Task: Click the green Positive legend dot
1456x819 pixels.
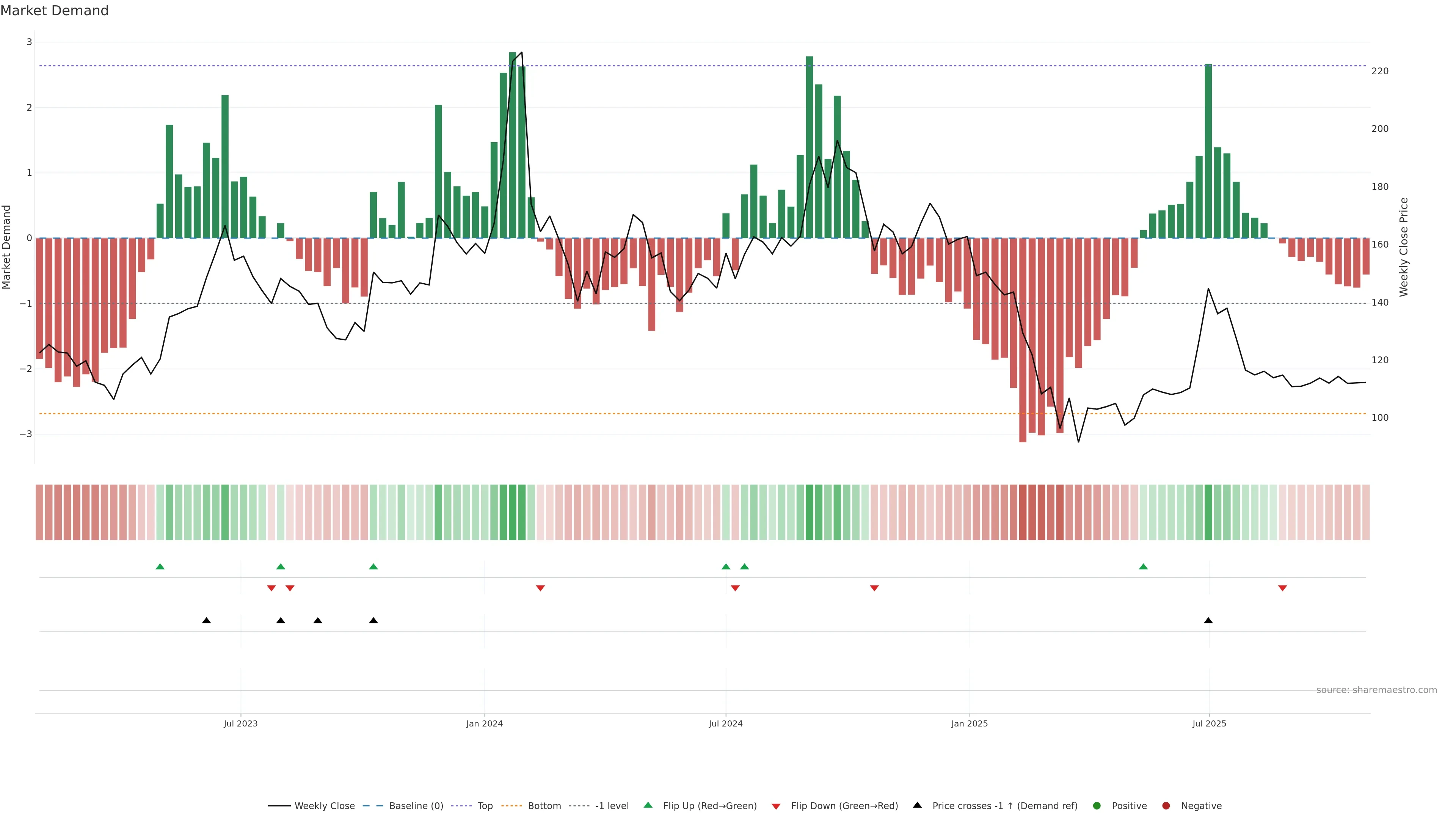Action: click(x=1097, y=806)
